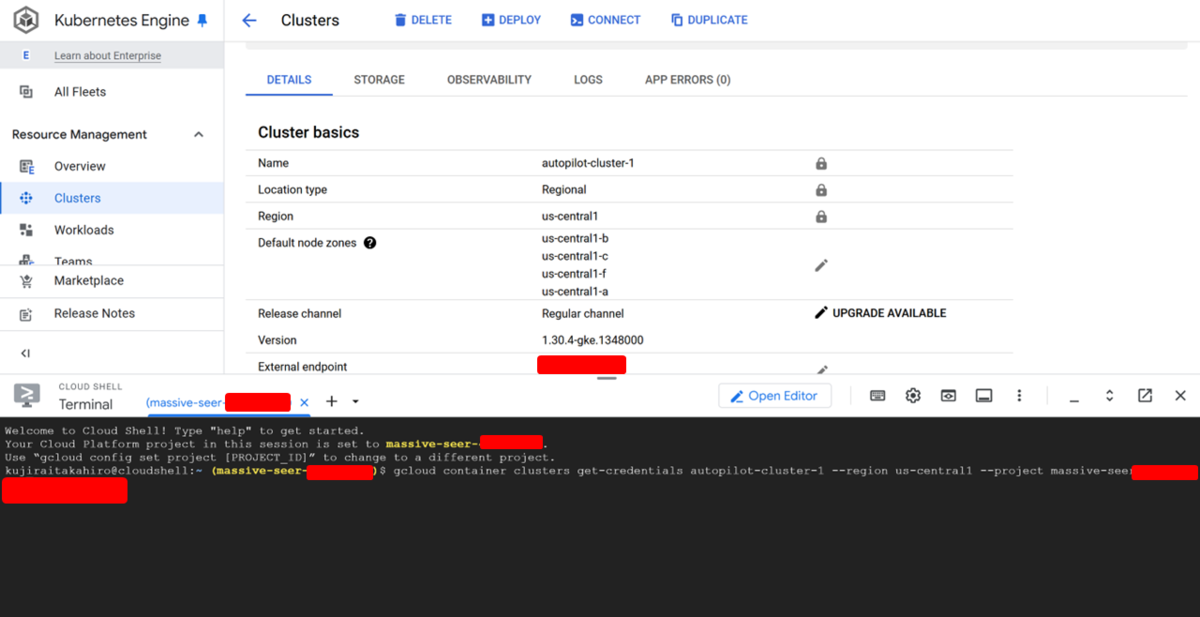Click the Cloud Shell terminal icon
The width and height of the screenshot is (1200, 617).
click(x=27, y=396)
